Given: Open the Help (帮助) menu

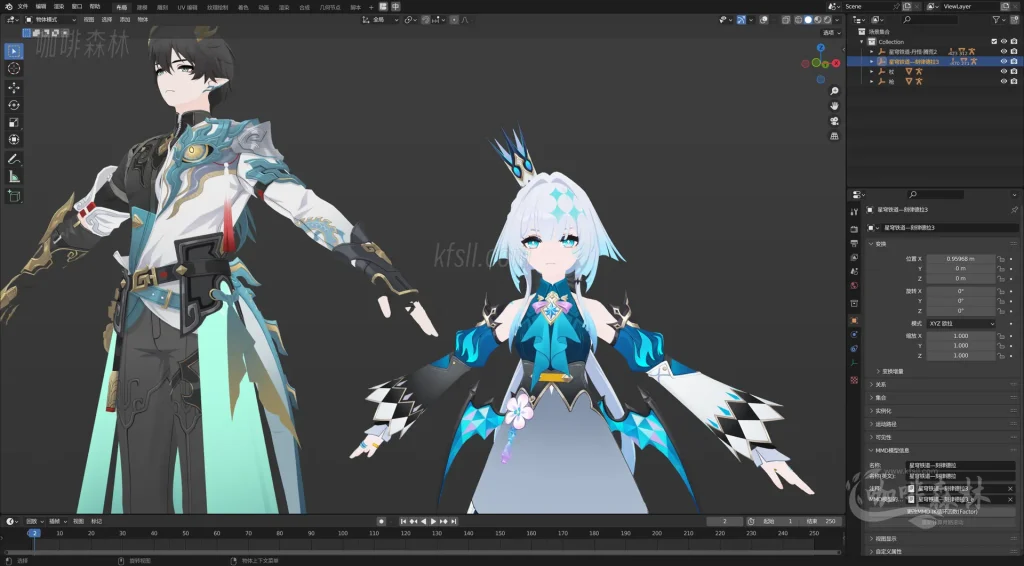Looking at the screenshot, I should click(95, 7).
